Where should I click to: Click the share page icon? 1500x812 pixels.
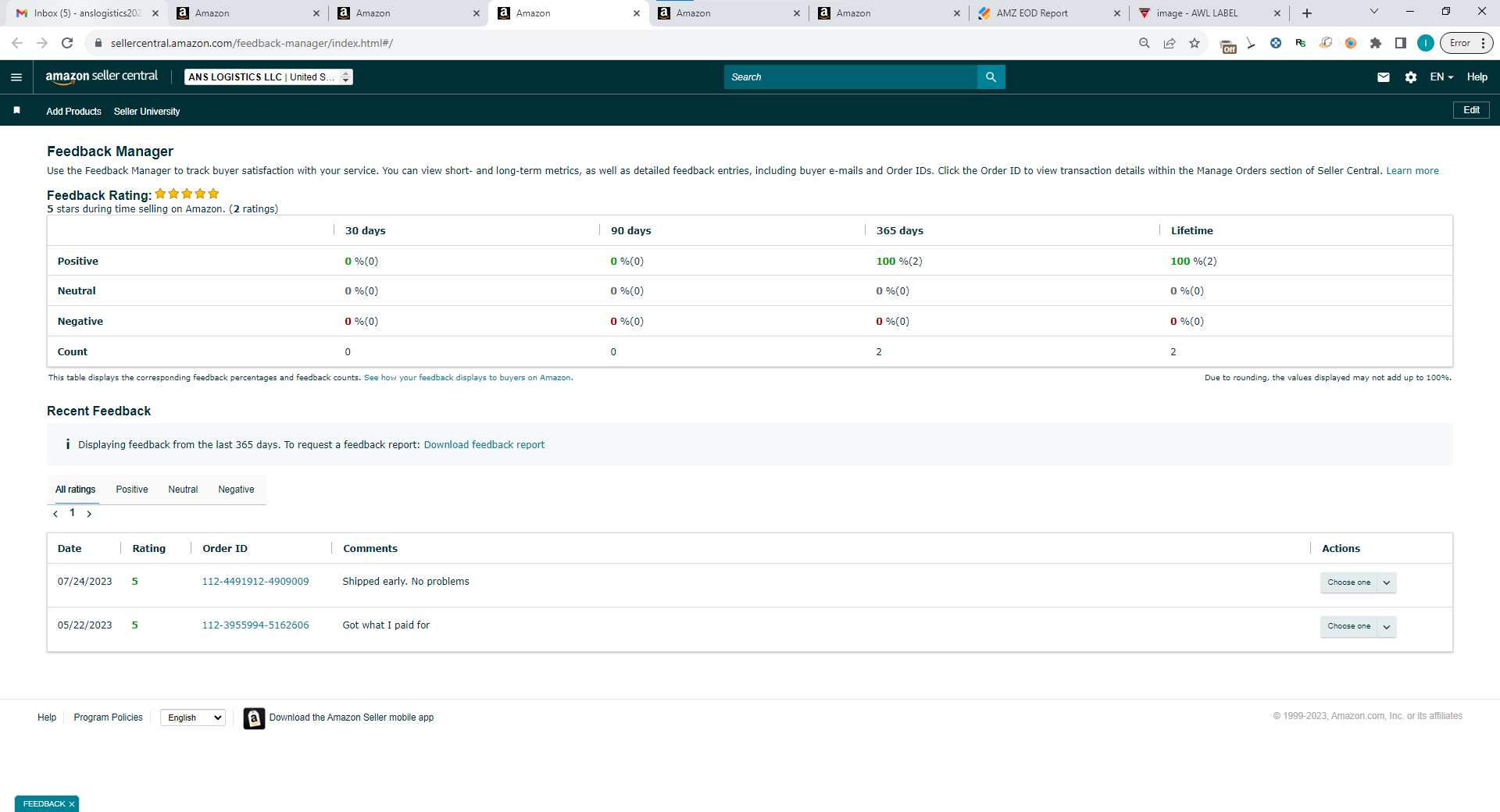[x=1170, y=43]
